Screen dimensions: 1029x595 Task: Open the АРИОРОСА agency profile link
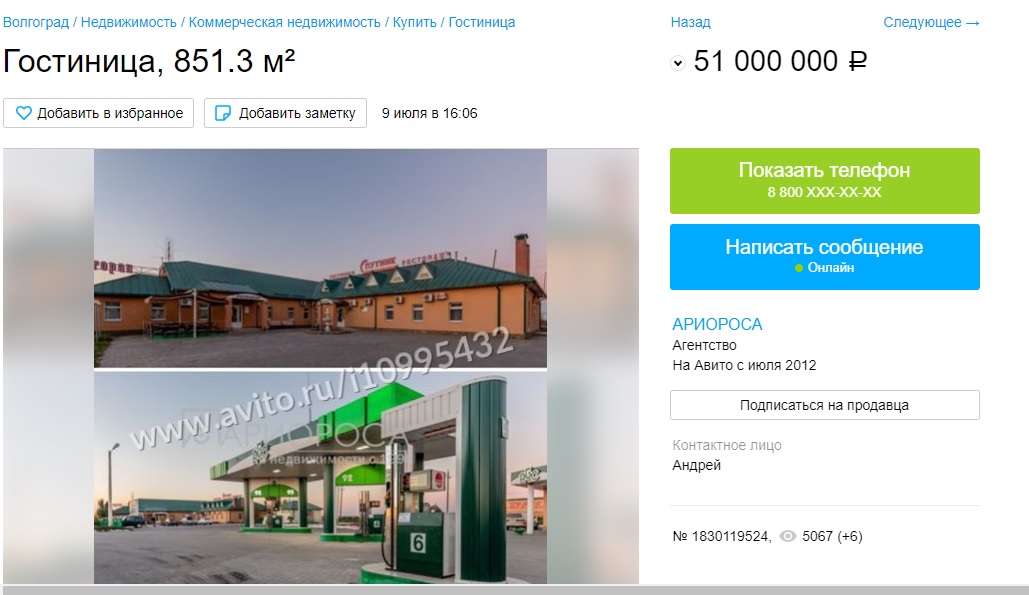click(717, 324)
